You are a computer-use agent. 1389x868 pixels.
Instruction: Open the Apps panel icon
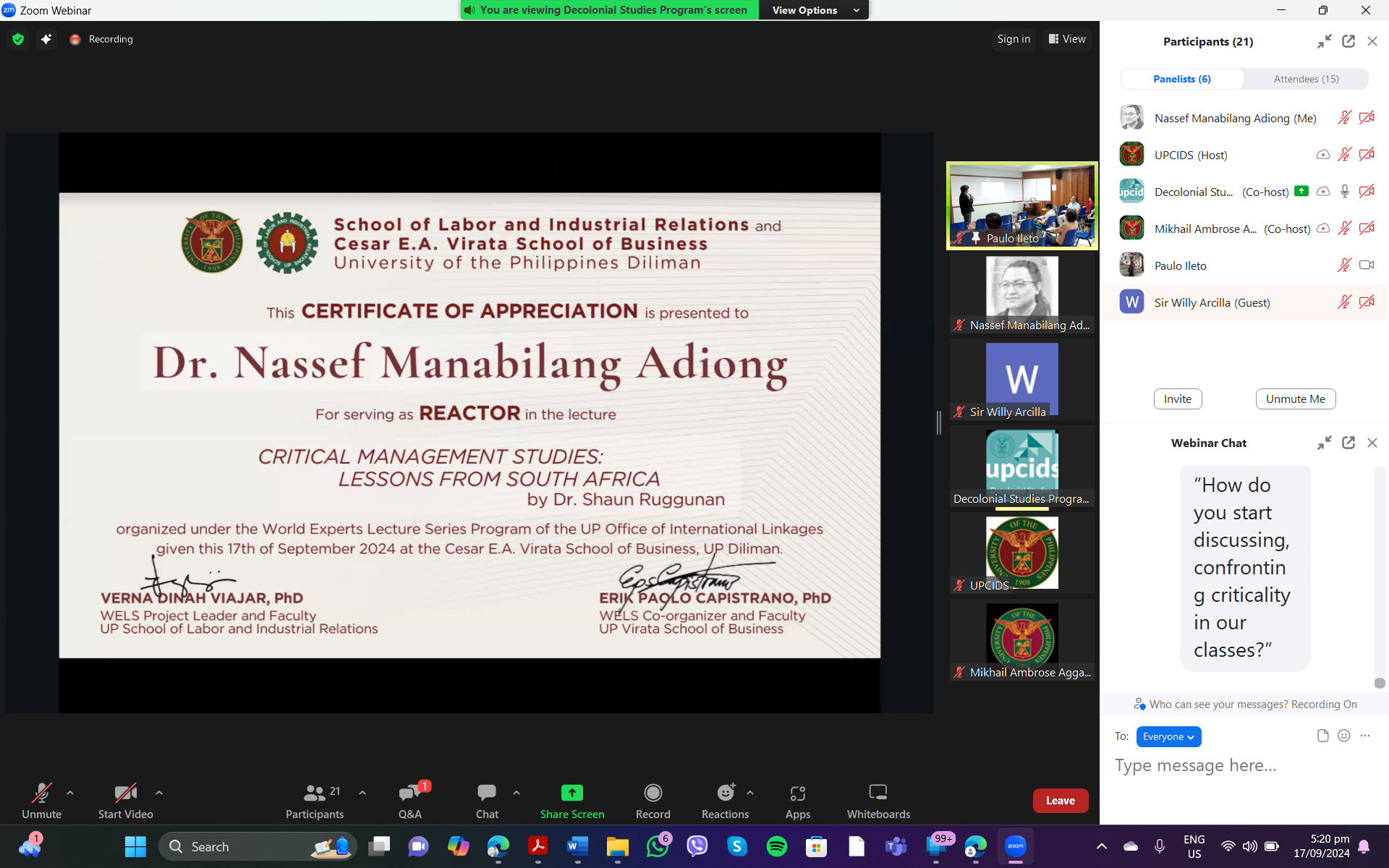click(x=797, y=793)
